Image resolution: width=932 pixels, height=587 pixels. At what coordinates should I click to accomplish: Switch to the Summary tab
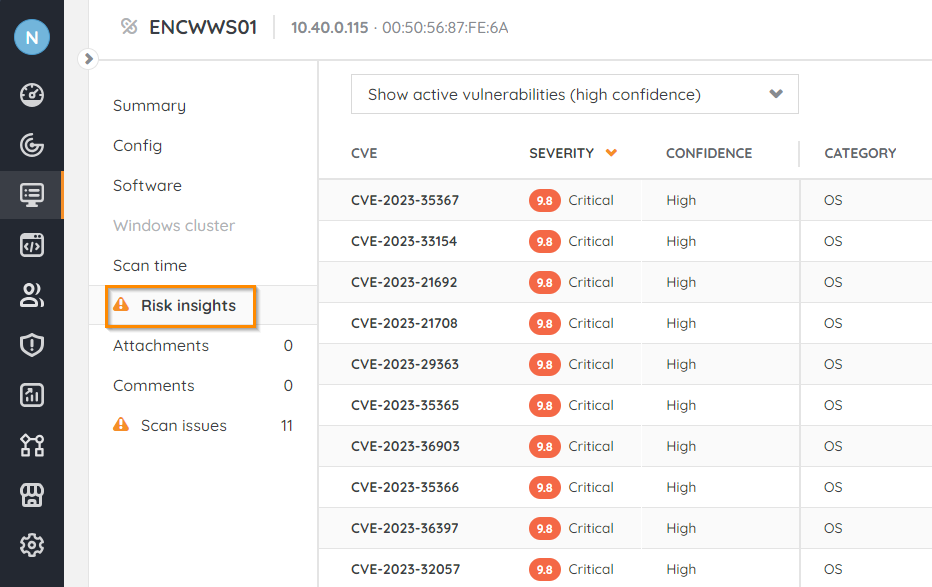tap(149, 106)
